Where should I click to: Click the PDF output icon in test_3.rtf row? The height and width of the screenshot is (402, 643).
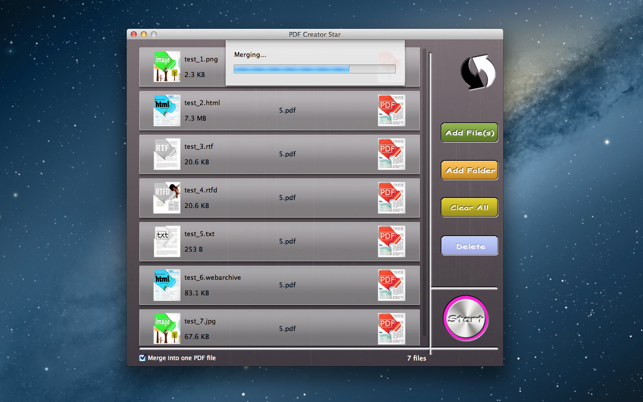pyautogui.click(x=392, y=154)
